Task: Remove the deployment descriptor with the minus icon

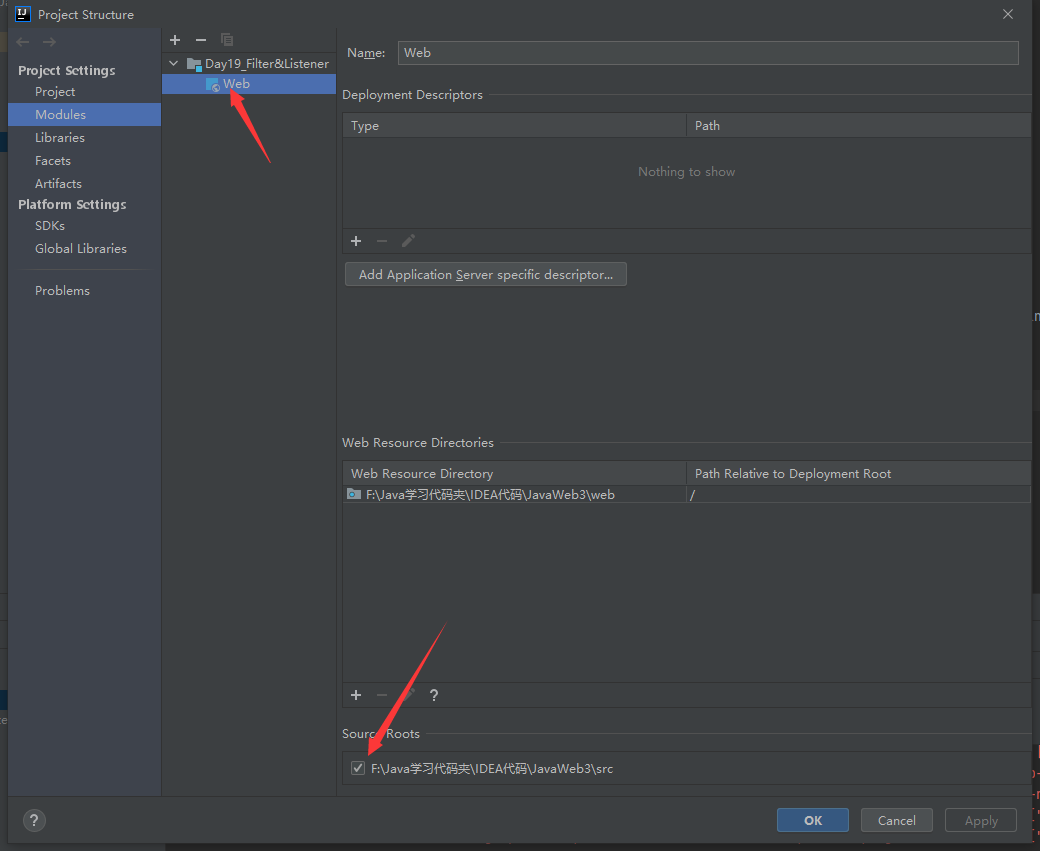Action: pyautogui.click(x=382, y=241)
